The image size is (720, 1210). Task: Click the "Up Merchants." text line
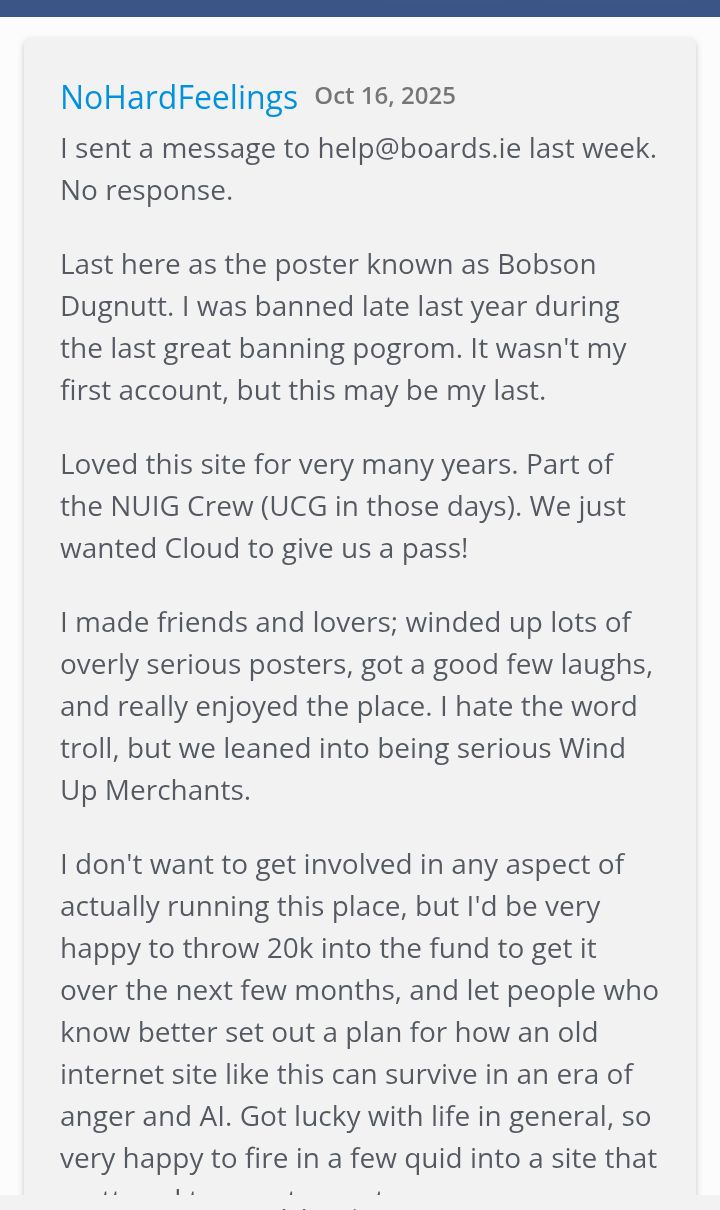tap(155, 790)
